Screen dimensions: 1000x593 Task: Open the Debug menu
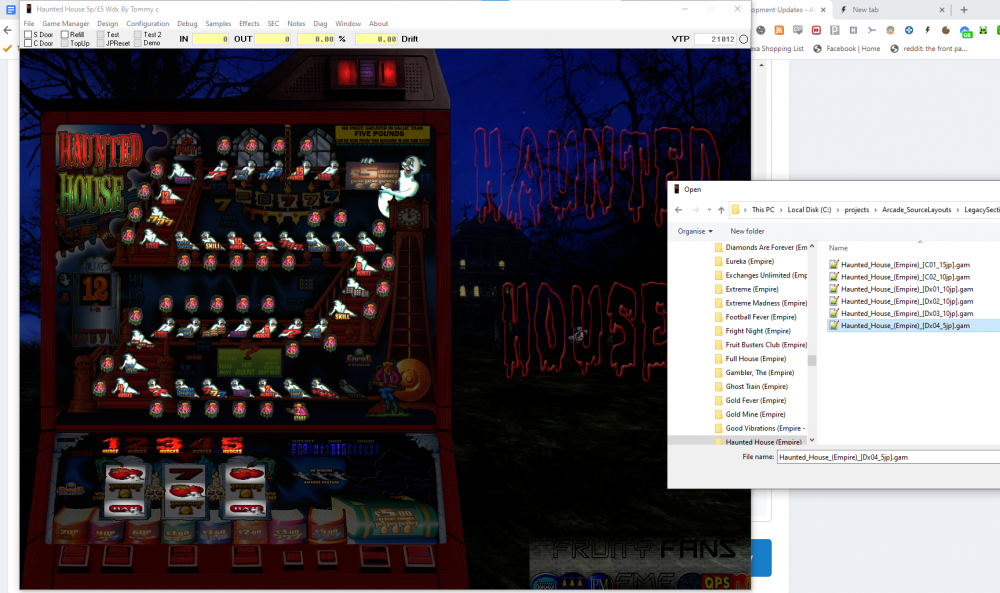187,24
